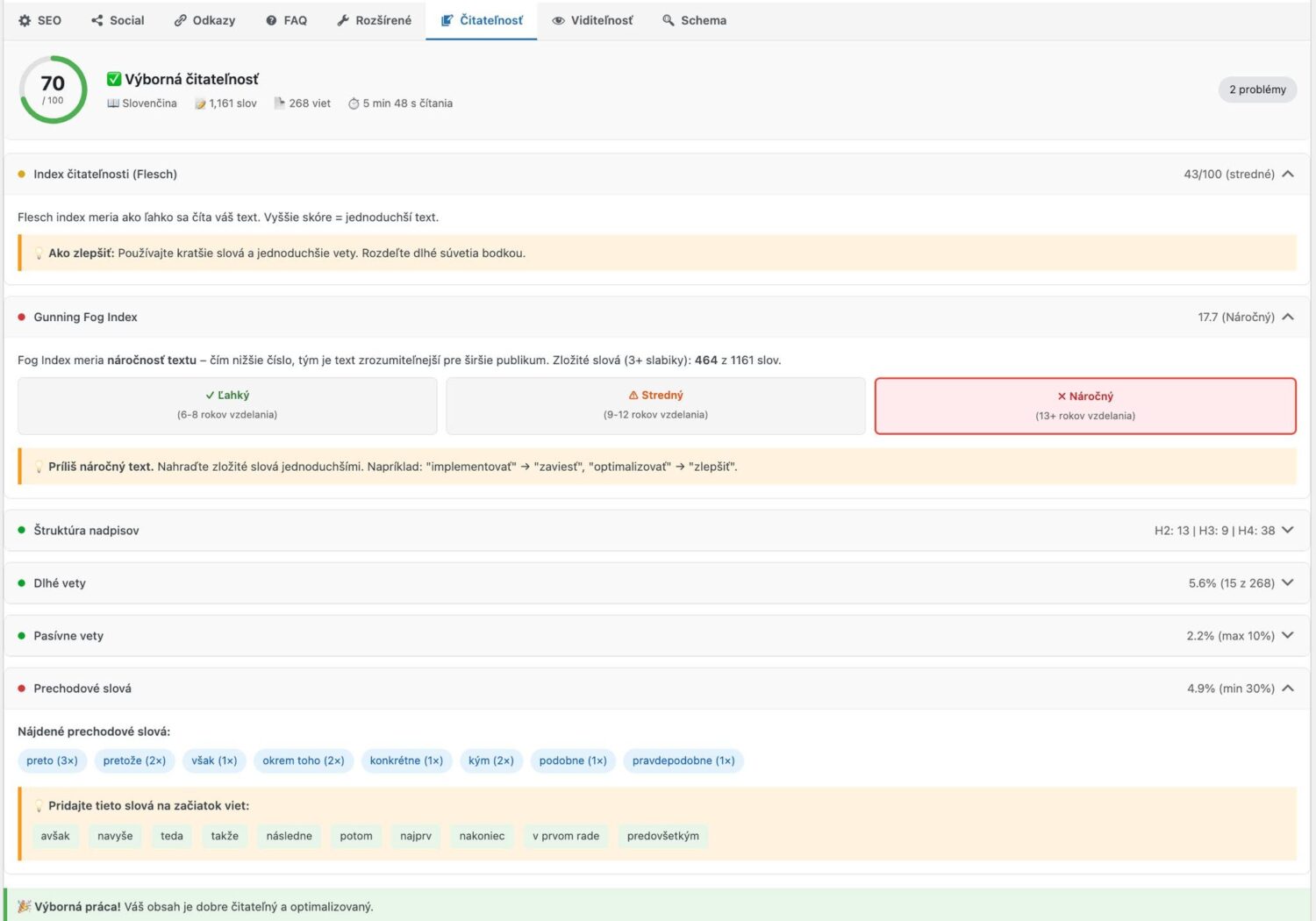Open the Schema tab
1316x921 pixels.
(x=694, y=20)
